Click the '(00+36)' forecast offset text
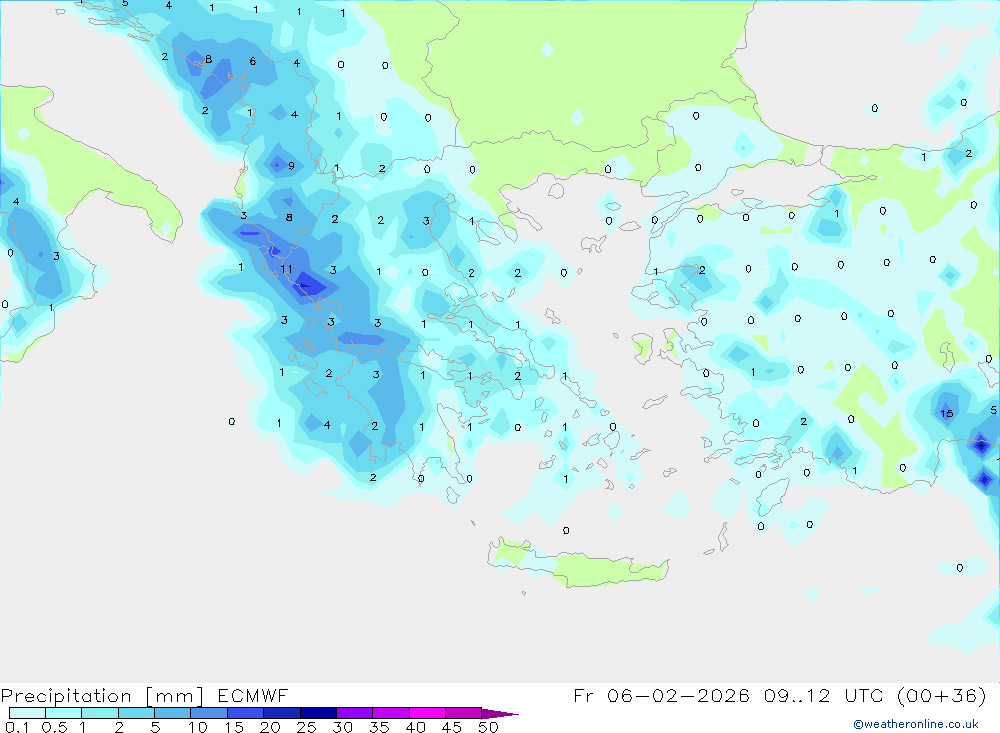This screenshot has width=1000, height=733. pyautogui.click(x=941, y=695)
